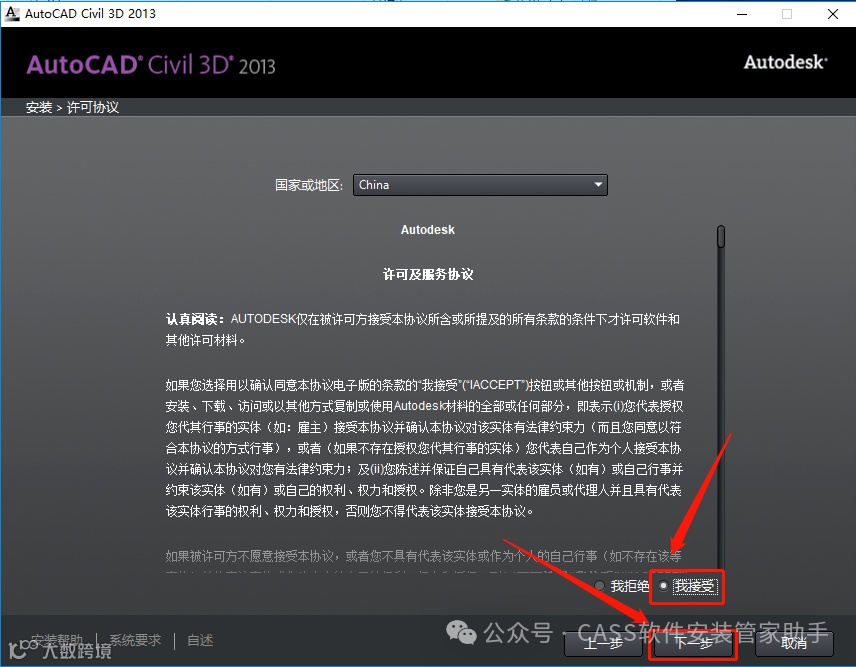Select the 我接受 (I Accept) radio button
Viewport: 856px width, 667px height.
[x=663, y=586]
